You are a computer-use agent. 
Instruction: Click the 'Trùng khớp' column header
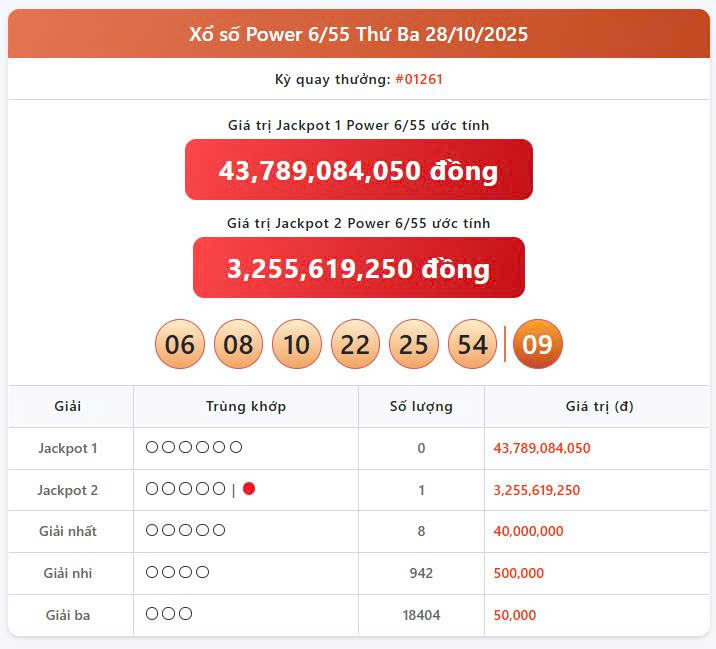[246, 406]
